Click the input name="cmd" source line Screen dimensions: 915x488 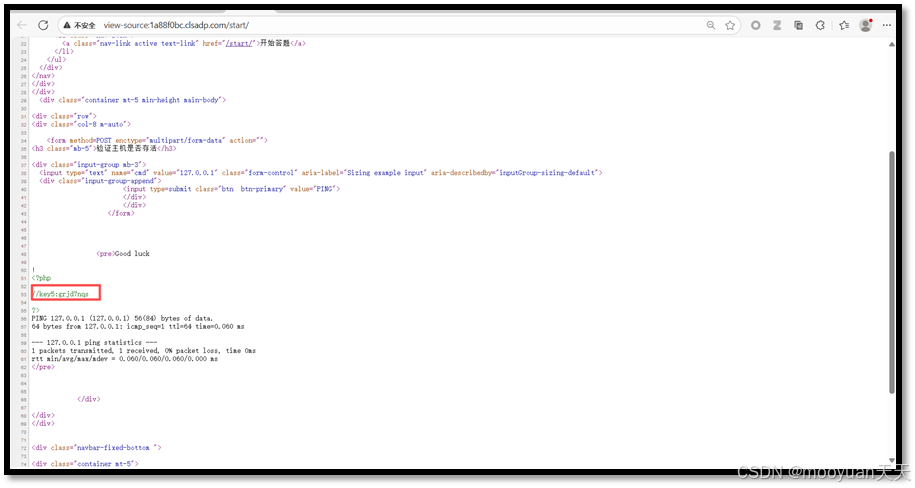tap(321, 173)
